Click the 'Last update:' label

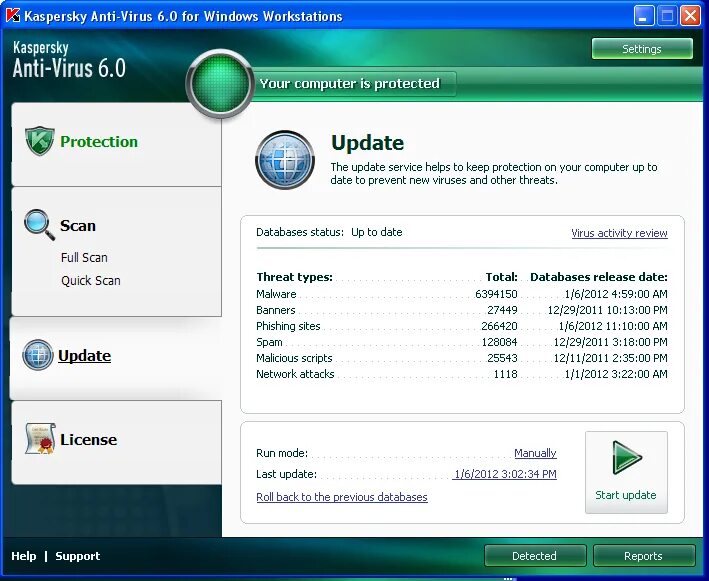coord(286,474)
